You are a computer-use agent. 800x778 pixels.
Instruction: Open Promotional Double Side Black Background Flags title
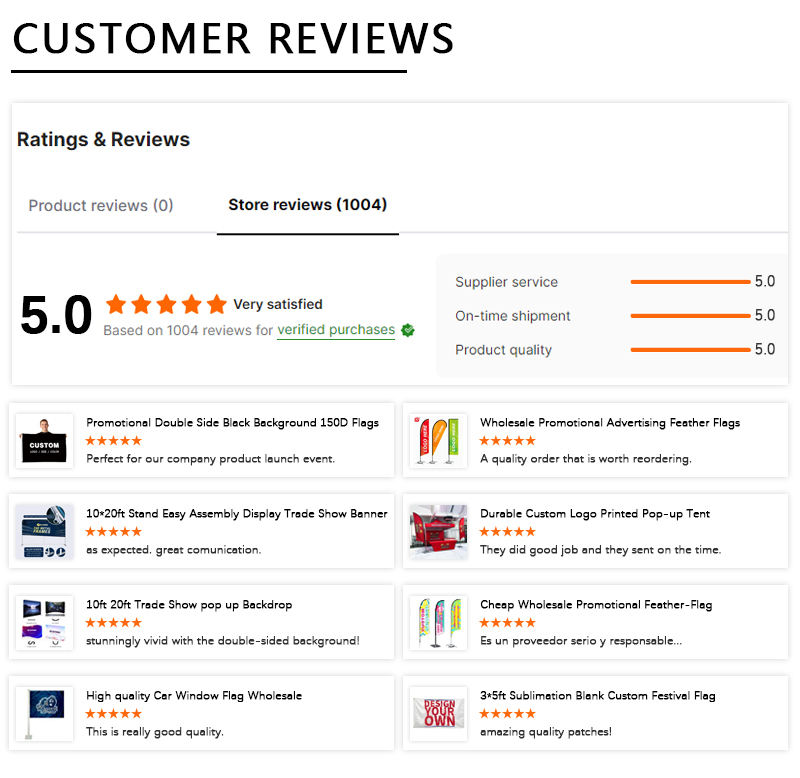pos(233,422)
